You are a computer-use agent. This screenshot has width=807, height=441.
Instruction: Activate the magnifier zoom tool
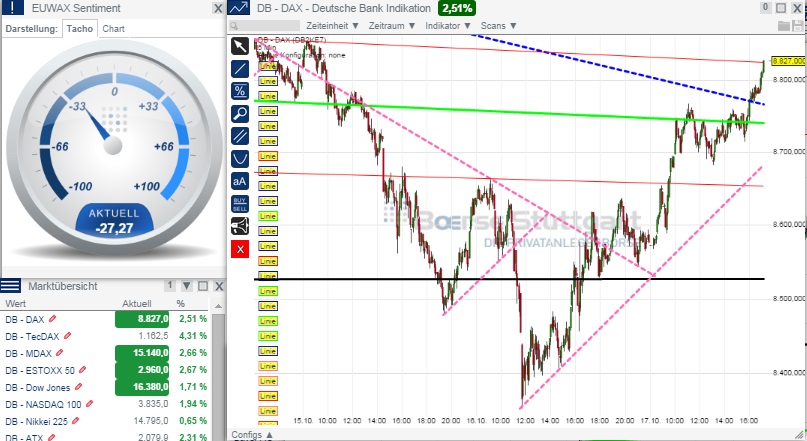click(240, 114)
